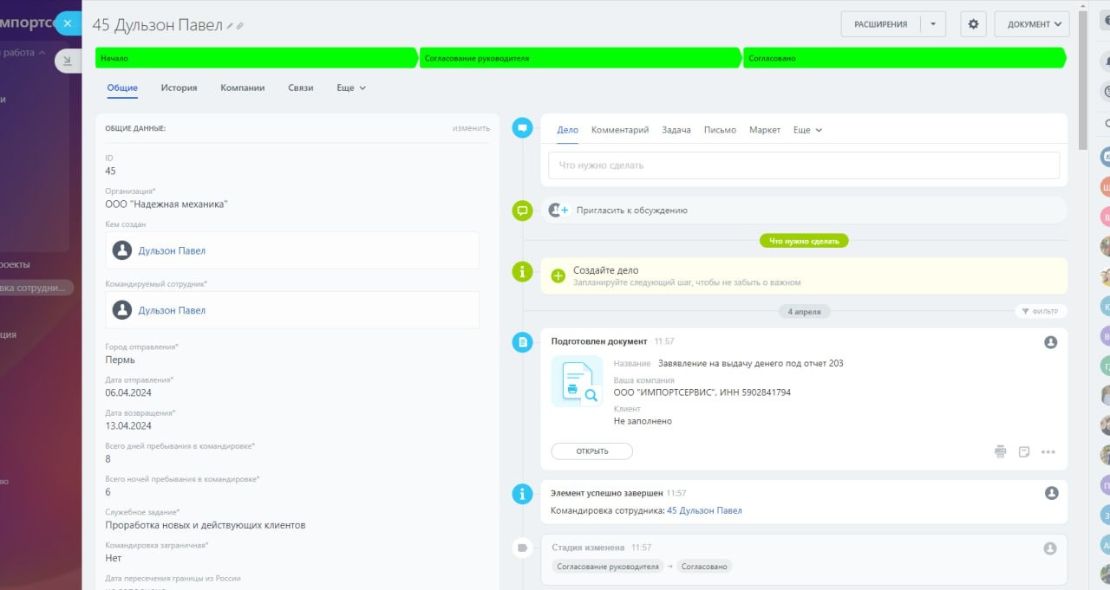Click collapse icon below close button

pos(67,61)
